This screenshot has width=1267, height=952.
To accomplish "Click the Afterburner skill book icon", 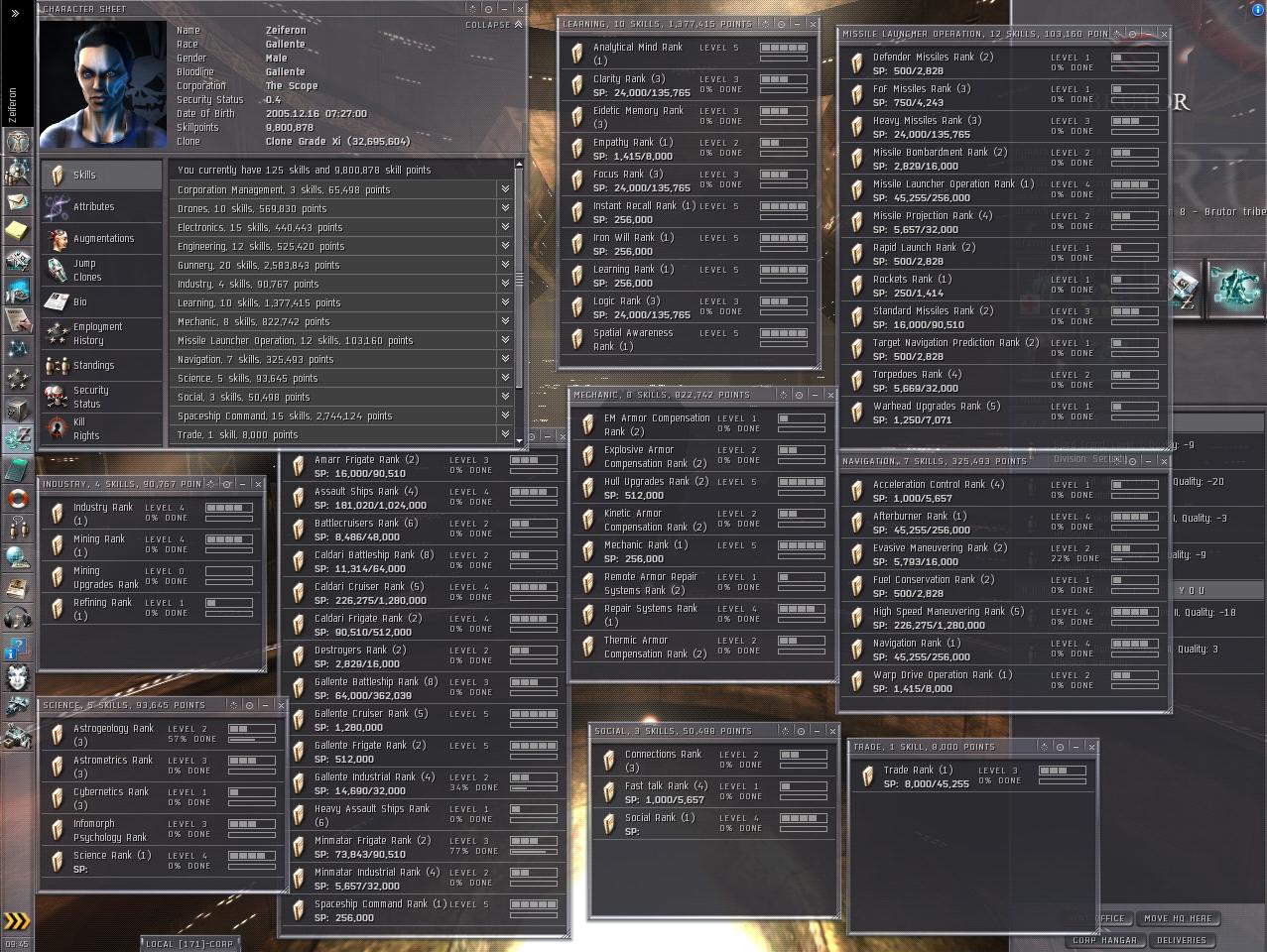I will pyautogui.click(x=857, y=523).
